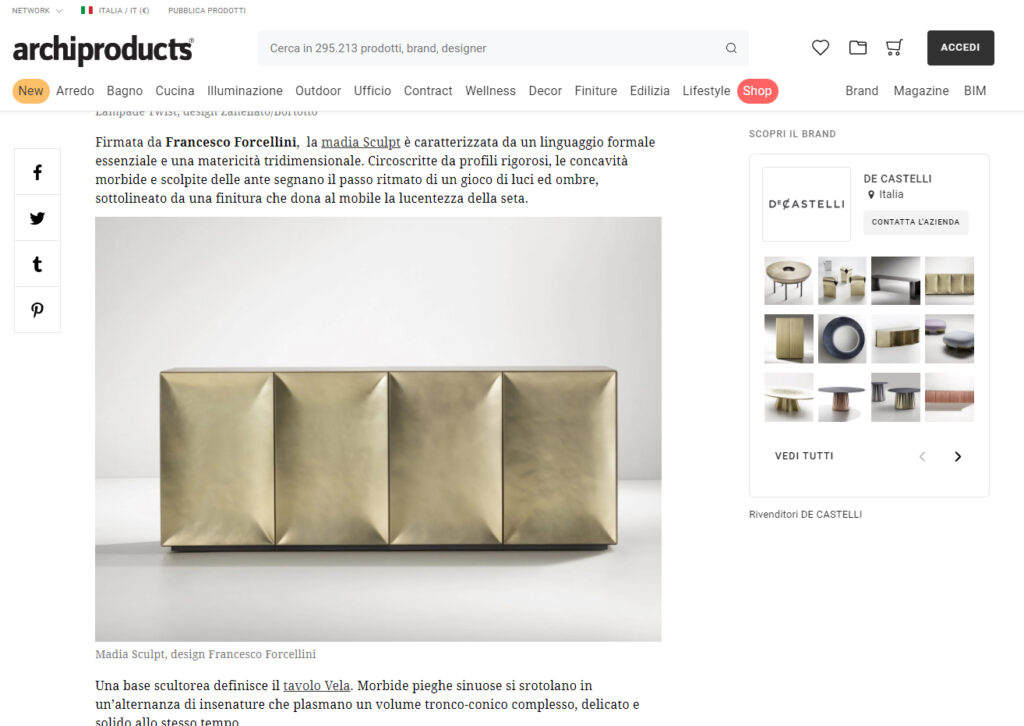Pin article on Pinterest
Screen dimensions: 1024x726
(x=37, y=309)
